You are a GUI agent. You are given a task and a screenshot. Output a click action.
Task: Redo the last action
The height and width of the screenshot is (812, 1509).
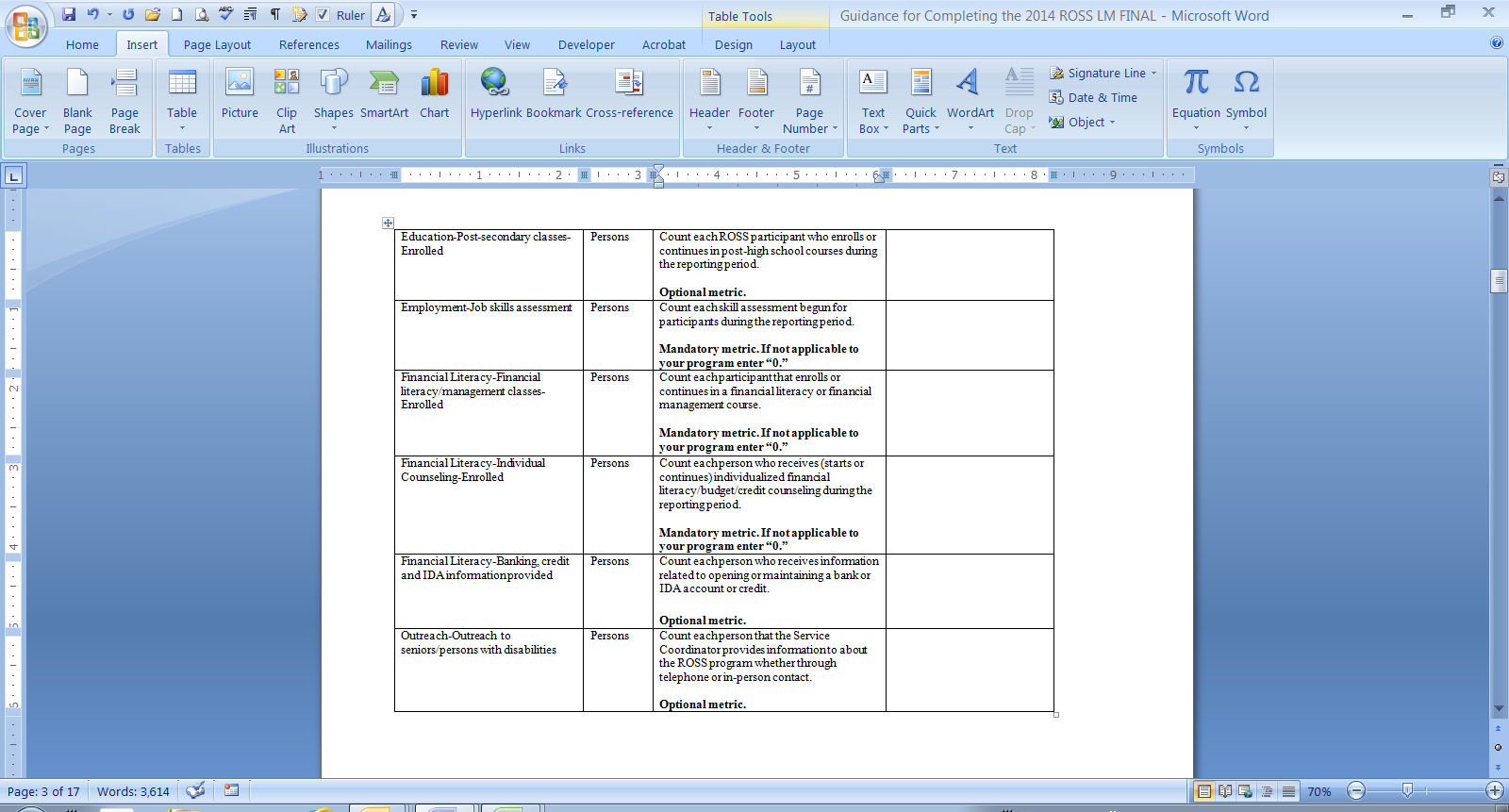(128, 14)
